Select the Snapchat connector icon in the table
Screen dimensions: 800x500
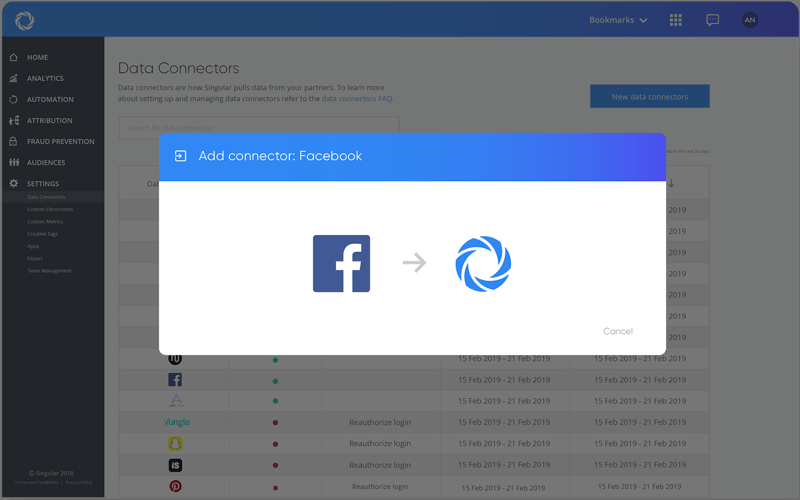click(x=175, y=443)
